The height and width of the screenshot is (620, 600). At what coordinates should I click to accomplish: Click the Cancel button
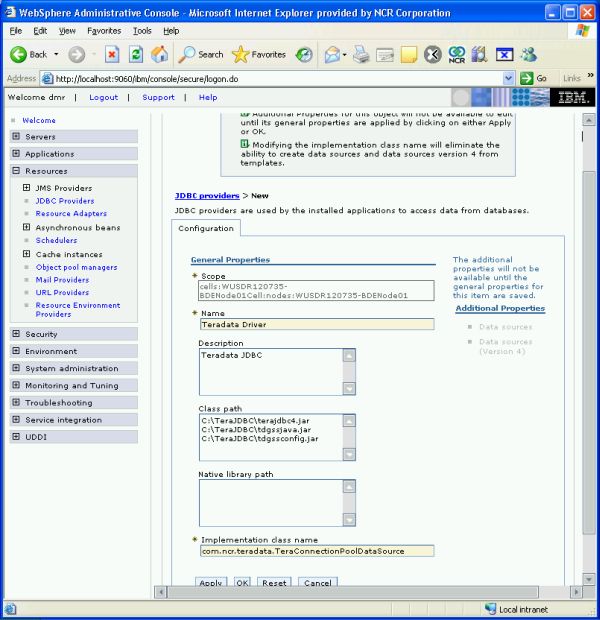tap(318, 582)
